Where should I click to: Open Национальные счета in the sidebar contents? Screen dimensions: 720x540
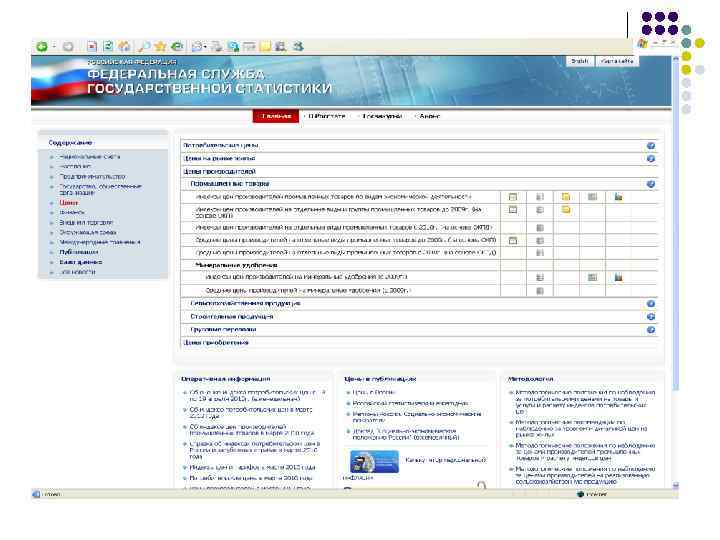point(90,157)
